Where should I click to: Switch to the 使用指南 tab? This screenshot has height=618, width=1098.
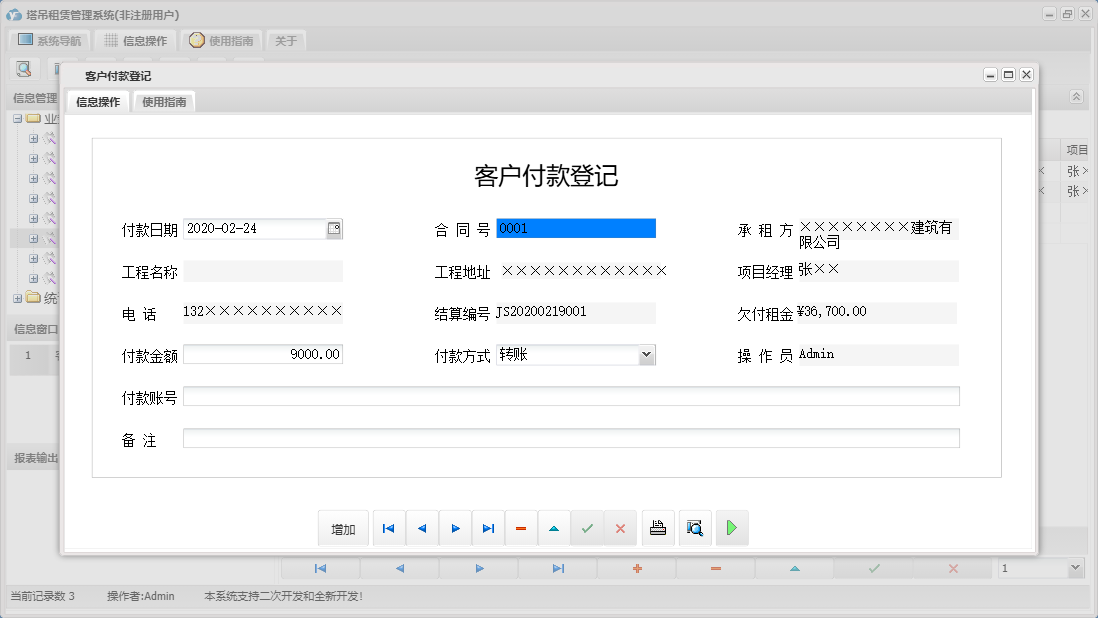(x=163, y=101)
